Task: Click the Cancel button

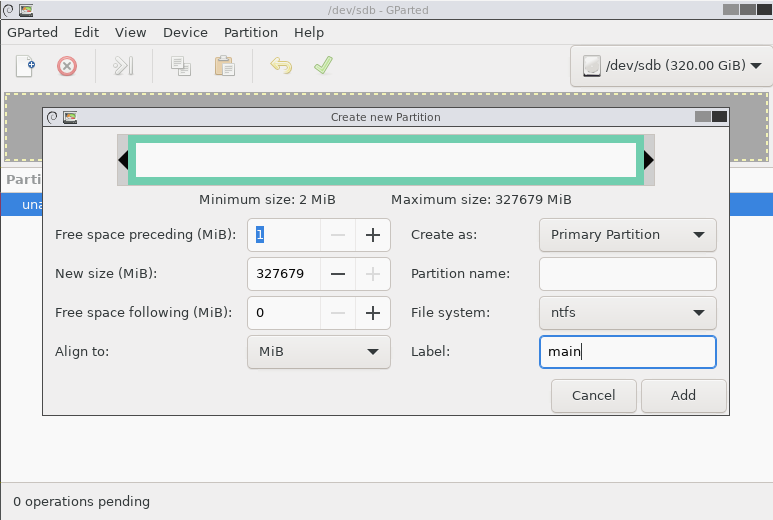Action: pos(594,396)
